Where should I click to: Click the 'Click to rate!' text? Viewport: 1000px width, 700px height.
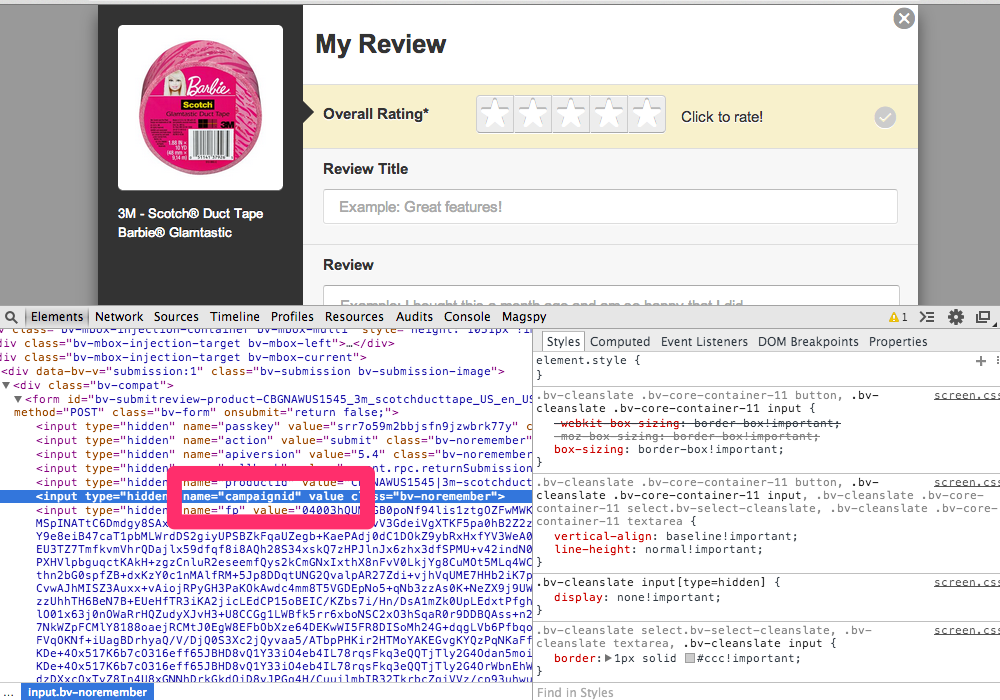click(x=721, y=117)
